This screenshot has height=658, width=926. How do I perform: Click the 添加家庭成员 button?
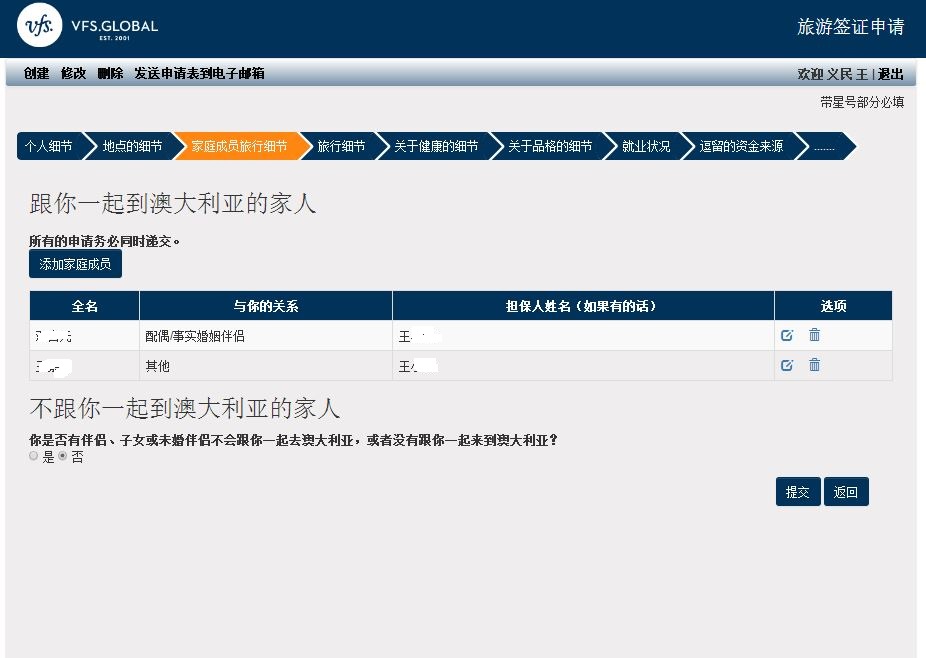point(75,264)
